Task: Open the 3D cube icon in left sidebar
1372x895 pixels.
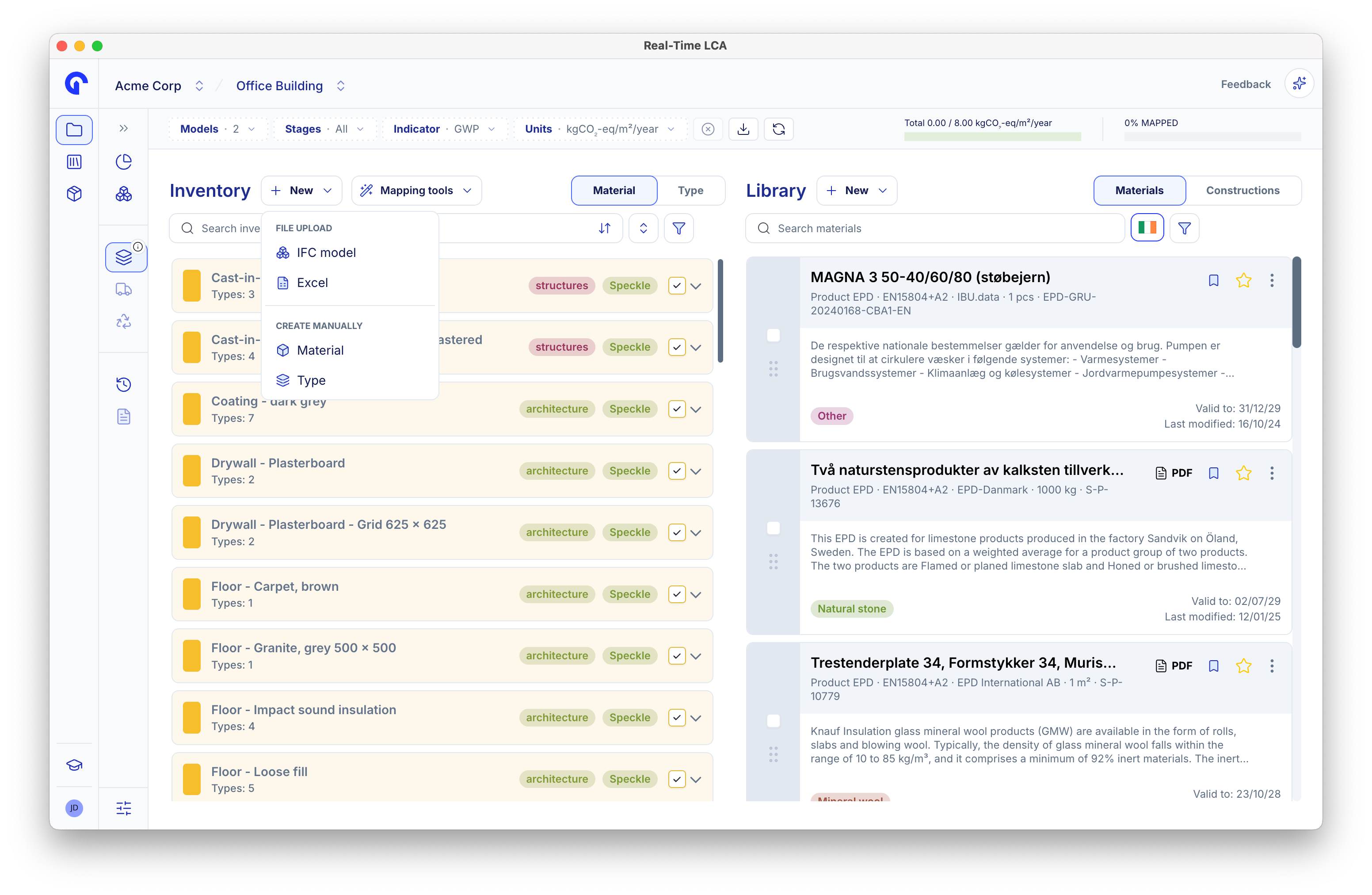Action: (x=74, y=194)
